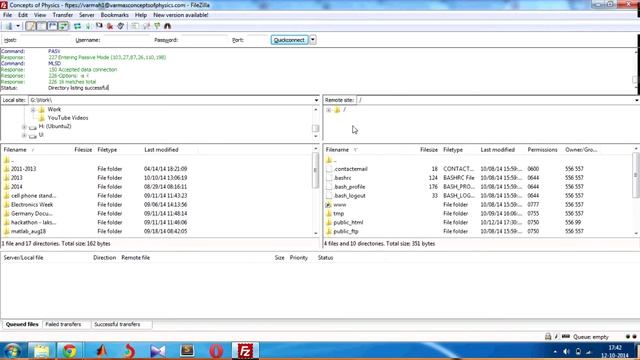This screenshot has width=640, height=360.
Task: Select local folder matlab_aug18
Action: [28, 231]
